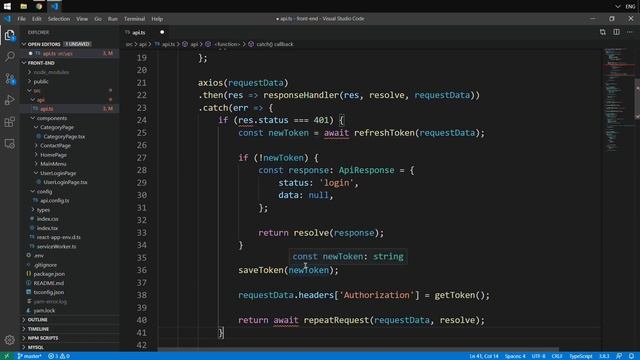
Task: Select the api.ts editor tab
Action: pos(139,32)
